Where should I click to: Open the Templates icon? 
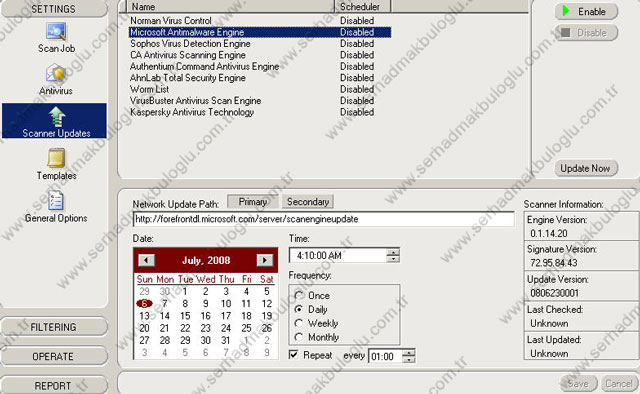click(x=56, y=164)
